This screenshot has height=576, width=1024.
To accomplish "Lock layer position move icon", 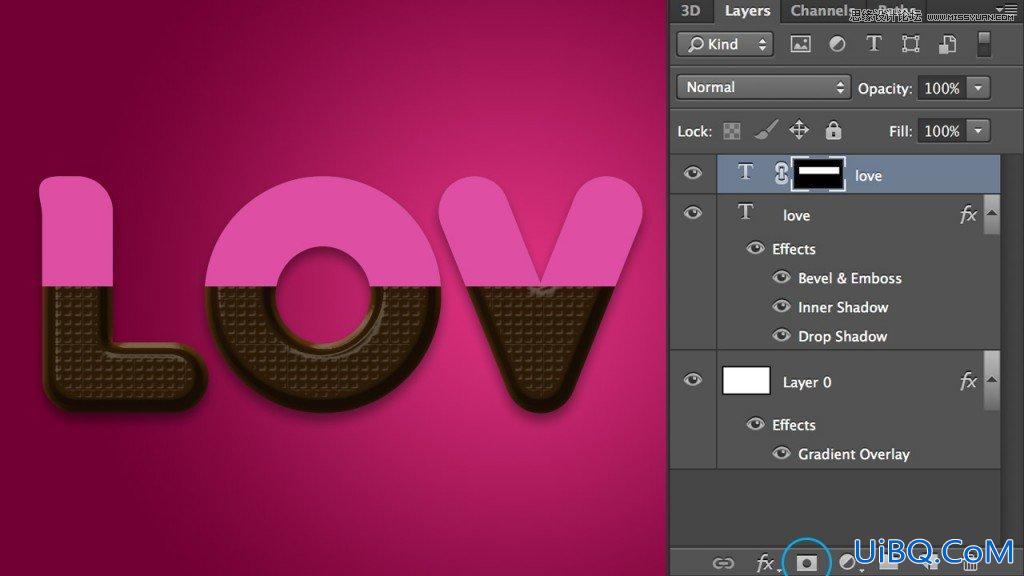I will coord(799,130).
